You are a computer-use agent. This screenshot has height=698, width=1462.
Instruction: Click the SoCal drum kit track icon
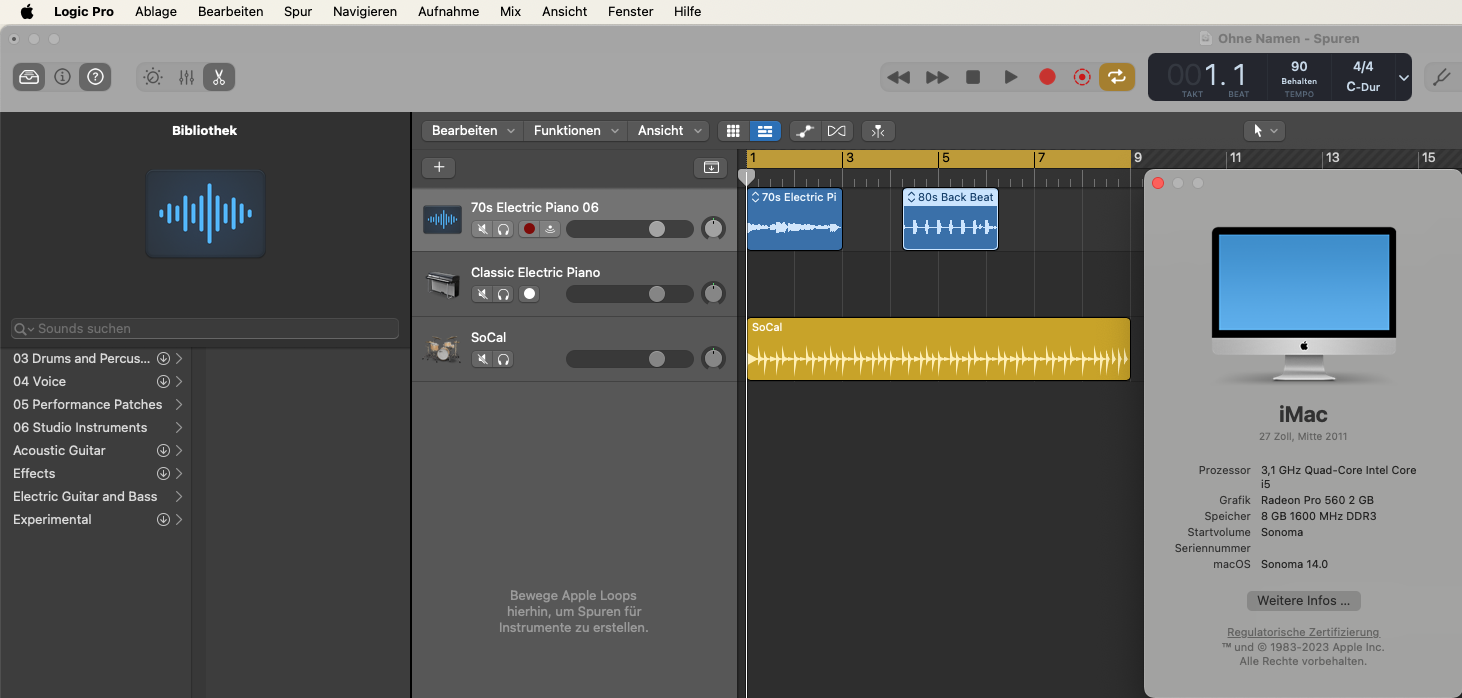pyautogui.click(x=442, y=349)
